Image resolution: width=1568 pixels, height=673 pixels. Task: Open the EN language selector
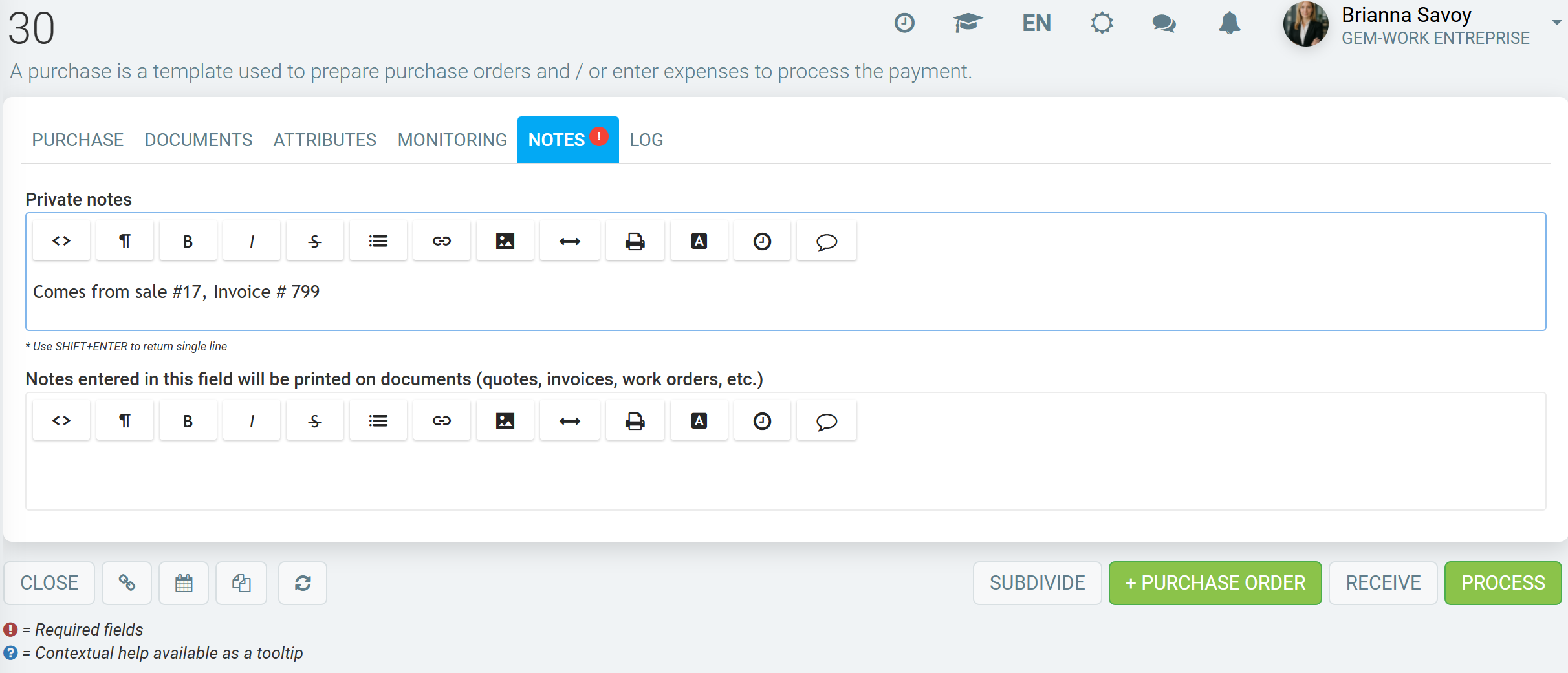1036,23
